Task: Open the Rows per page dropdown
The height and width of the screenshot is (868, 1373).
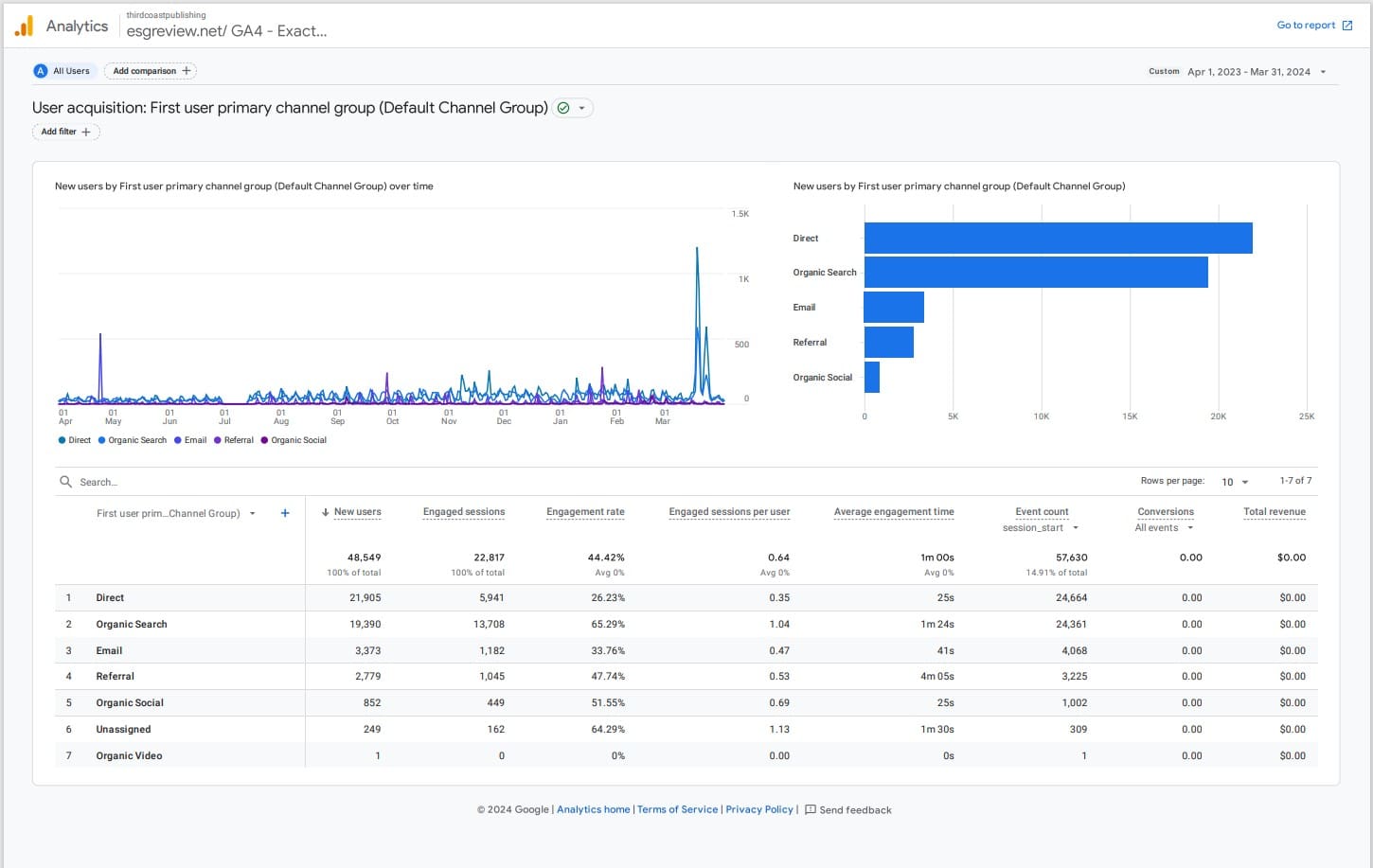Action: point(1235,482)
